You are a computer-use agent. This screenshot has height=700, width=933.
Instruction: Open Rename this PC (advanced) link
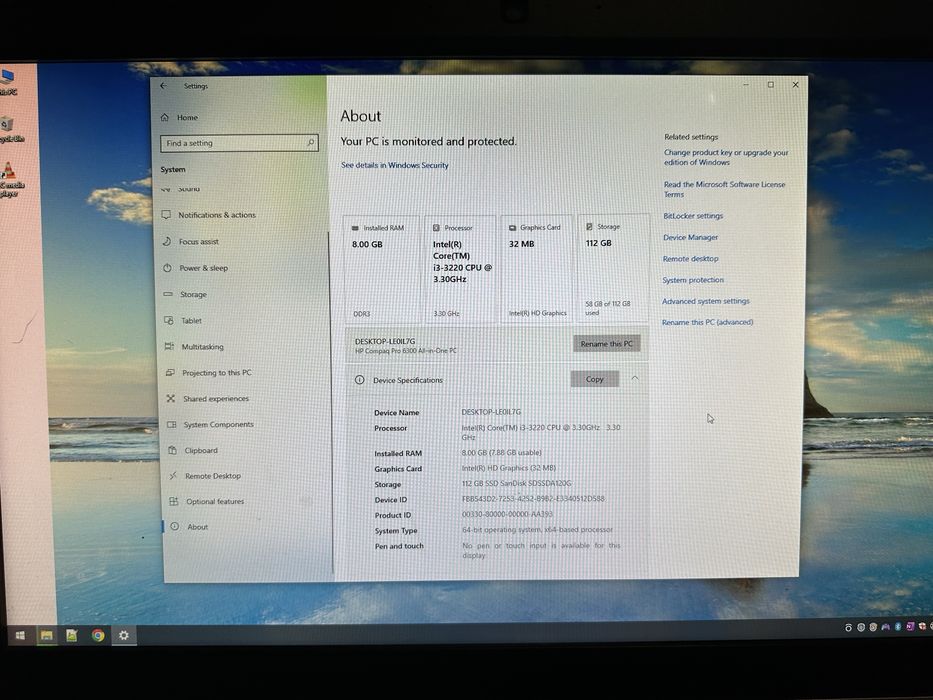point(707,323)
